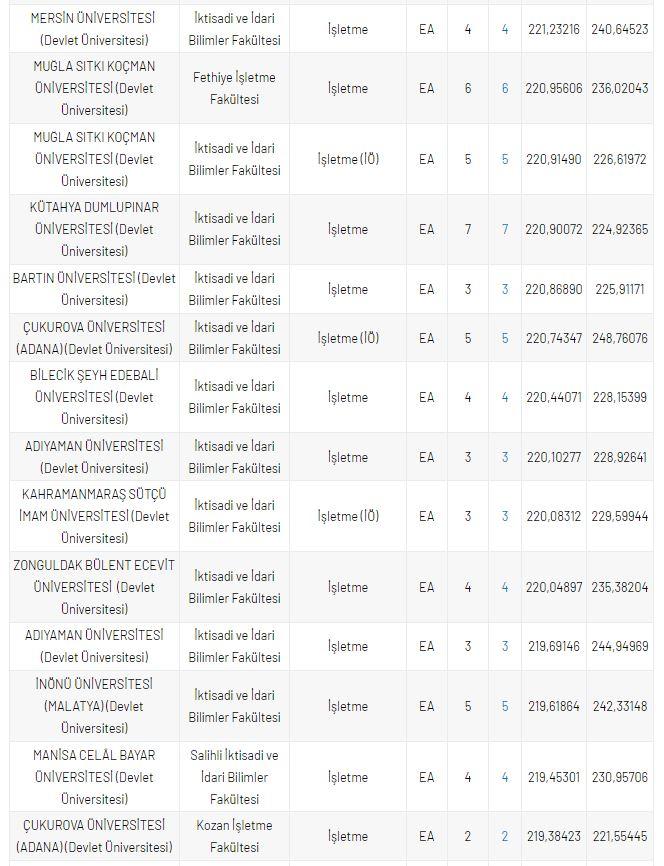Select the Zonguldak Bülent Ecevit Üniversitesi name cell

coord(94,588)
